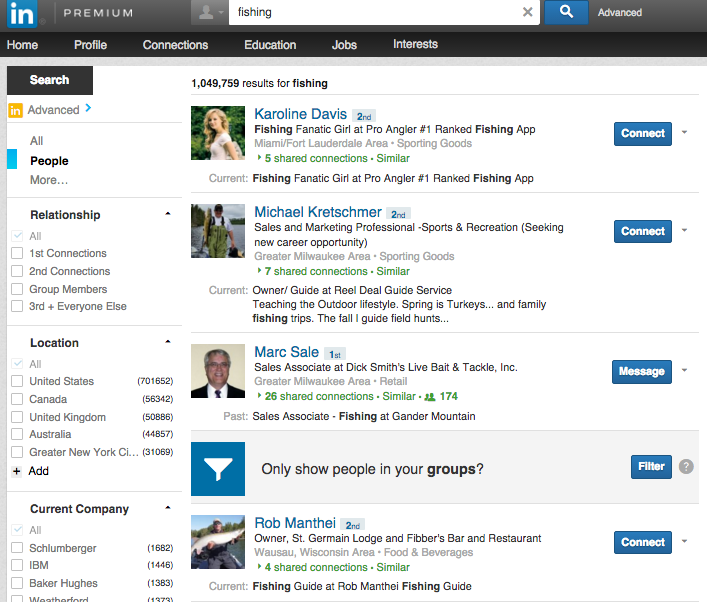This screenshot has width=707, height=602.
Task: Check the Canada location checkbox
Action: click(x=17, y=399)
